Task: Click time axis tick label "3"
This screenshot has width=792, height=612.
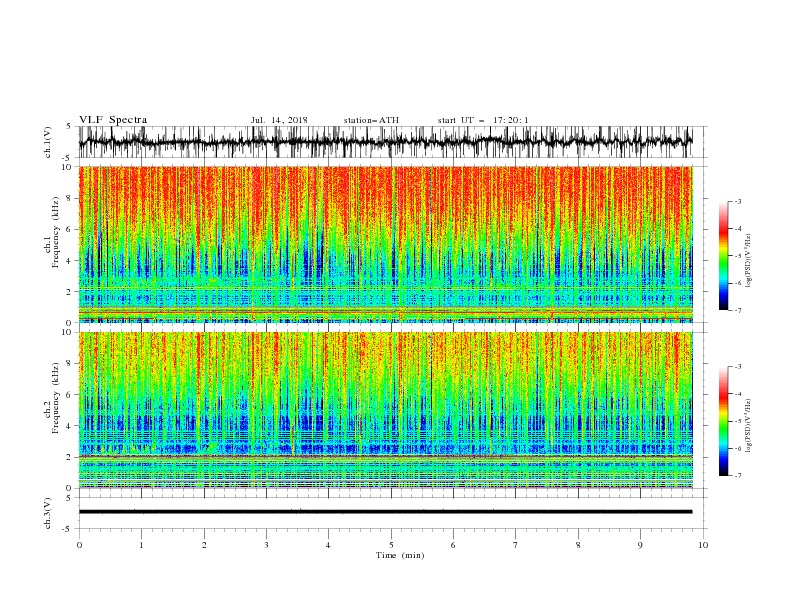Action: click(x=266, y=545)
